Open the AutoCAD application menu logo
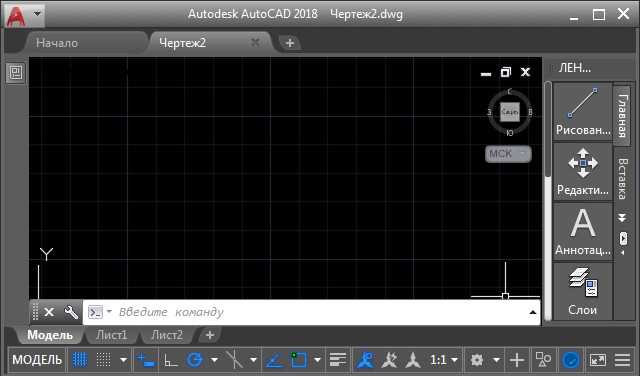 point(16,16)
